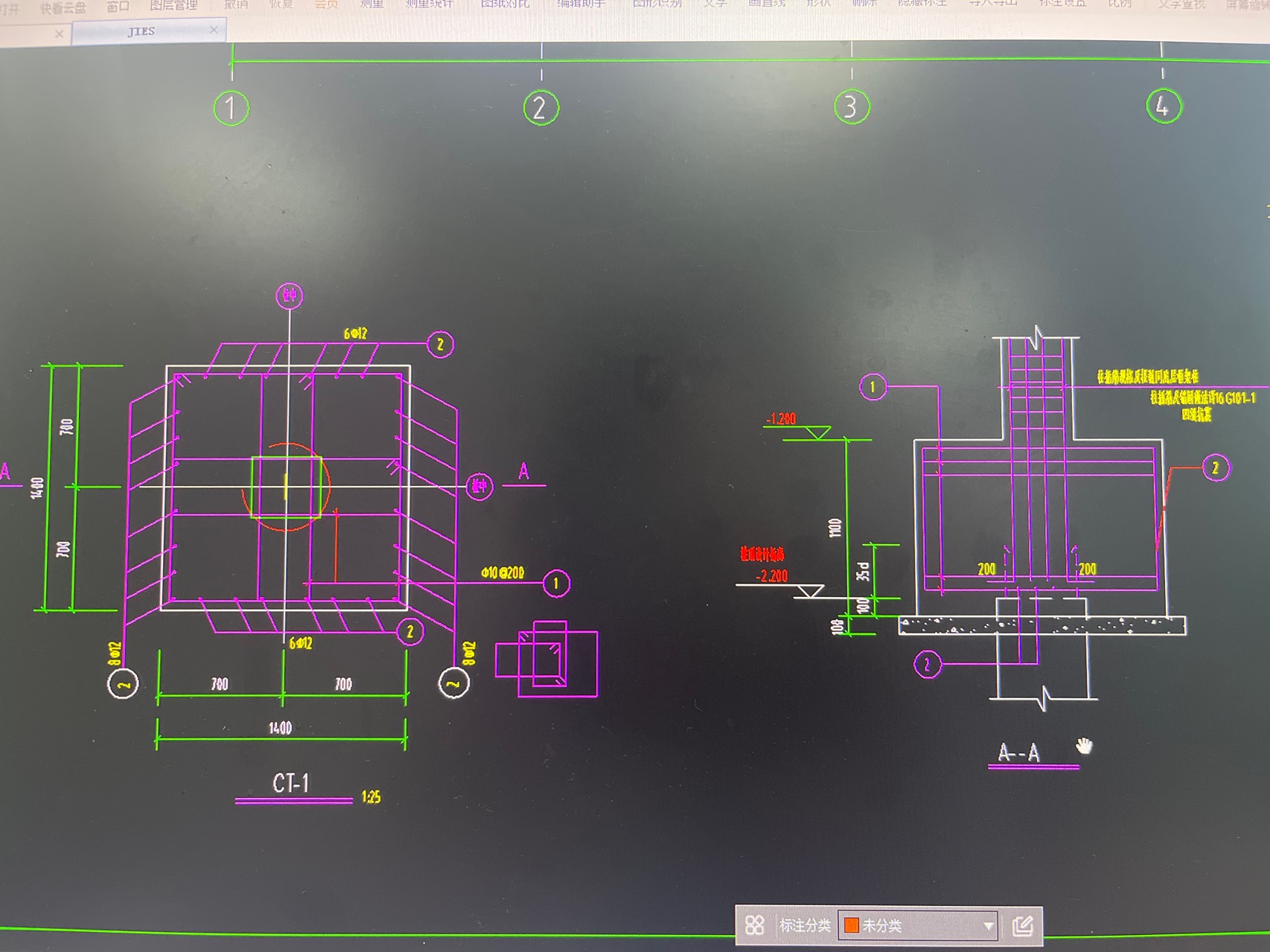This screenshot has width=1270, height=952.
Task: Select the -2.200 elevation label
Action: click(771, 576)
